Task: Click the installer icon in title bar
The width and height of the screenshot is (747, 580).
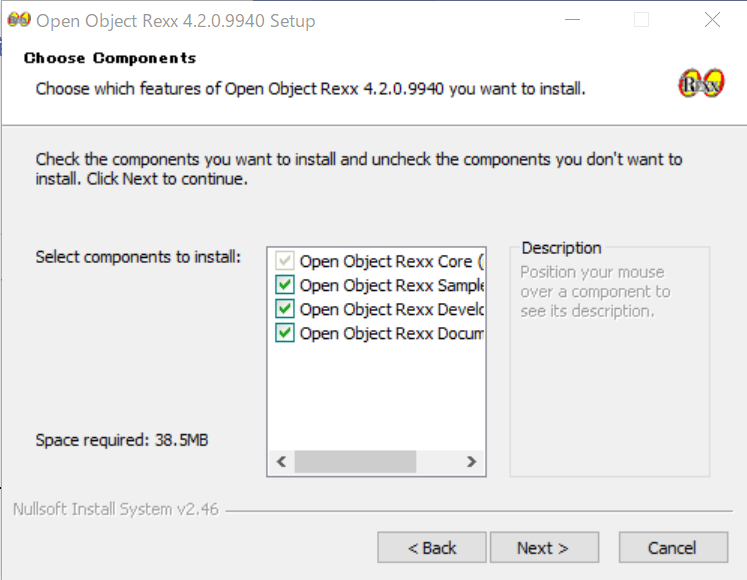Action: (18, 19)
